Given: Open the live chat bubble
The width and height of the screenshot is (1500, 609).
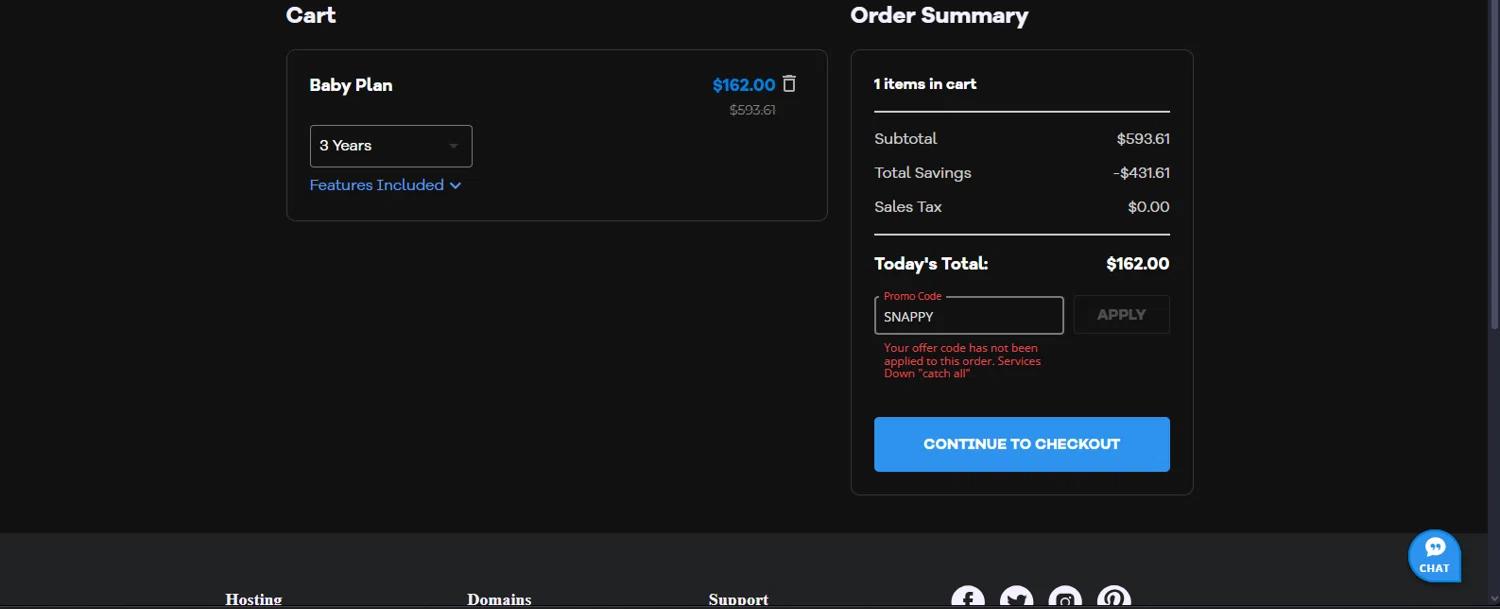Looking at the screenshot, I should click(1434, 555).
